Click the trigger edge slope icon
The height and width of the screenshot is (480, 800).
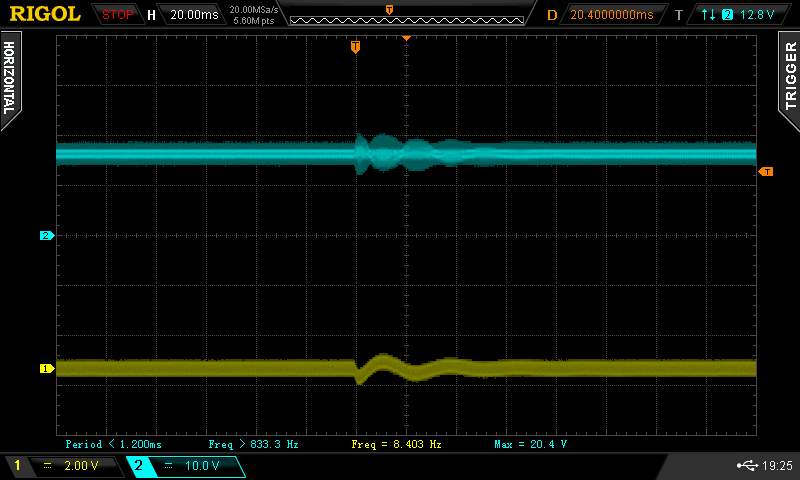coord(709,15)
